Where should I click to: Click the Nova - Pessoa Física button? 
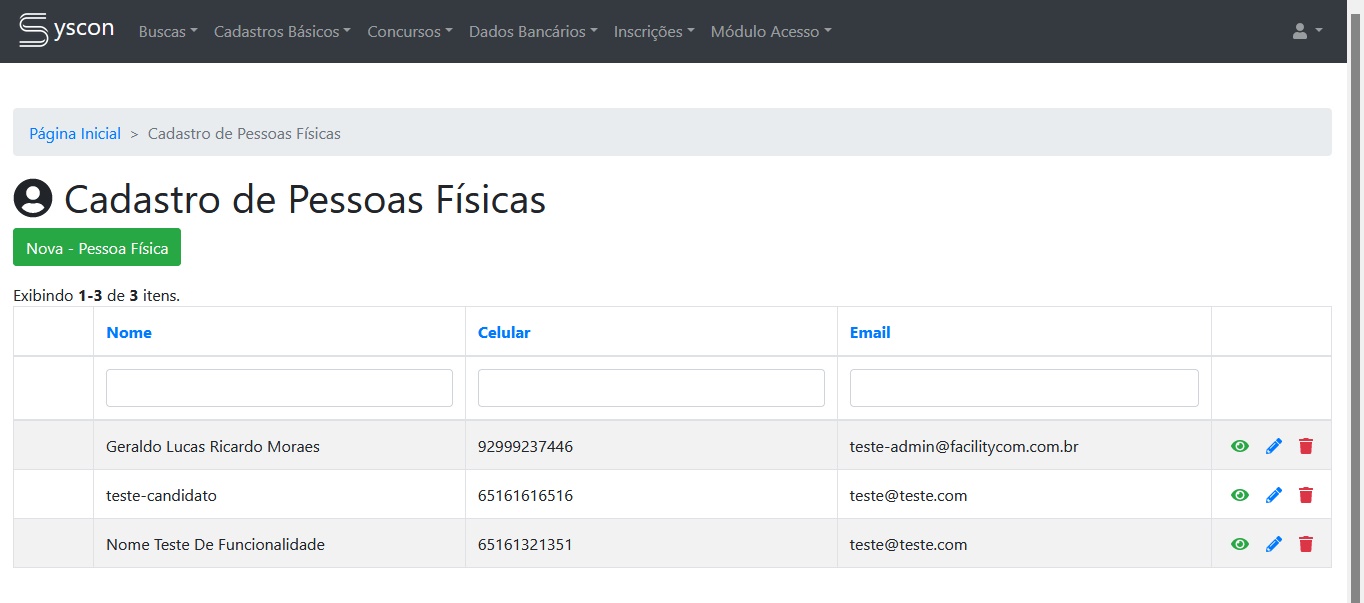pyautogui.click(x=97, y=248)
